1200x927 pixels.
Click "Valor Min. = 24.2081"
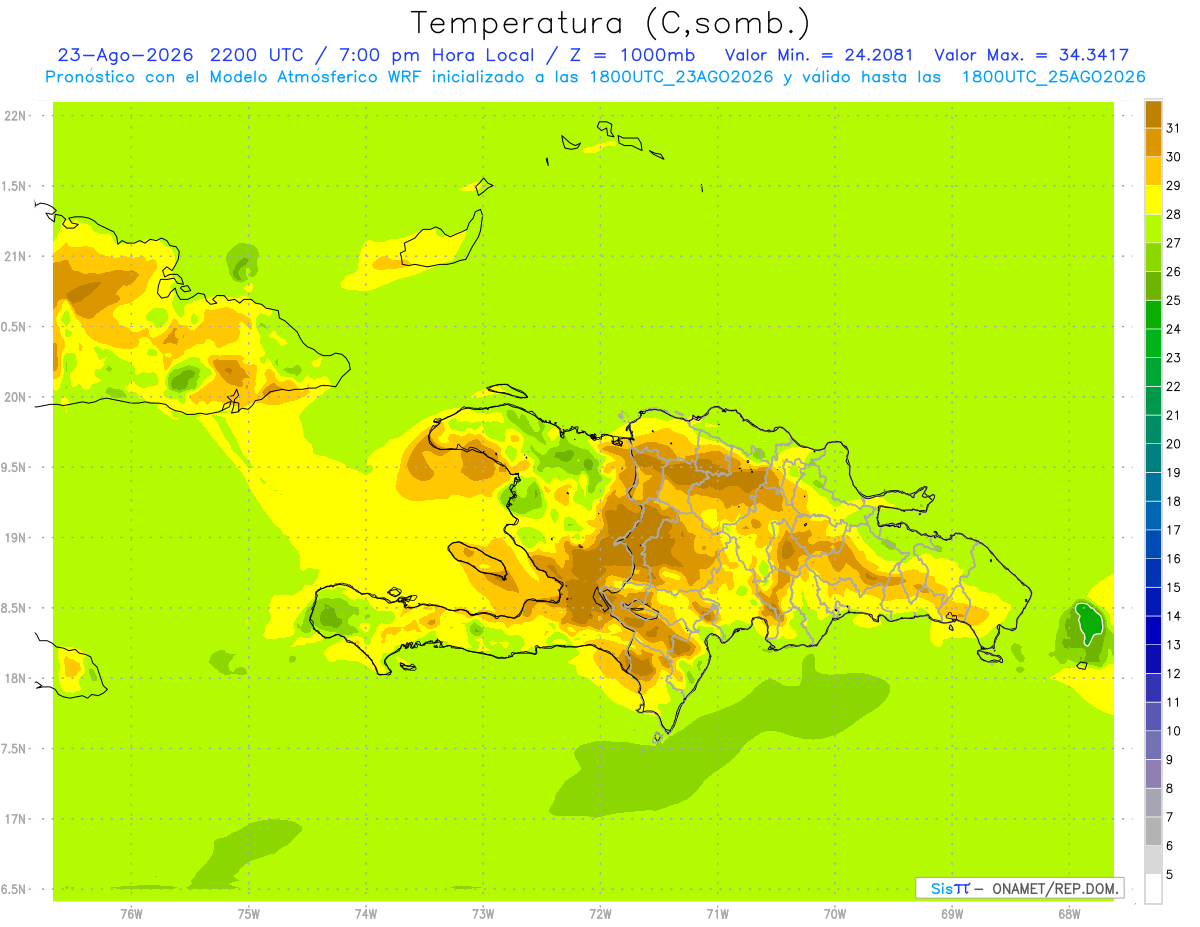tap(818, 55)
